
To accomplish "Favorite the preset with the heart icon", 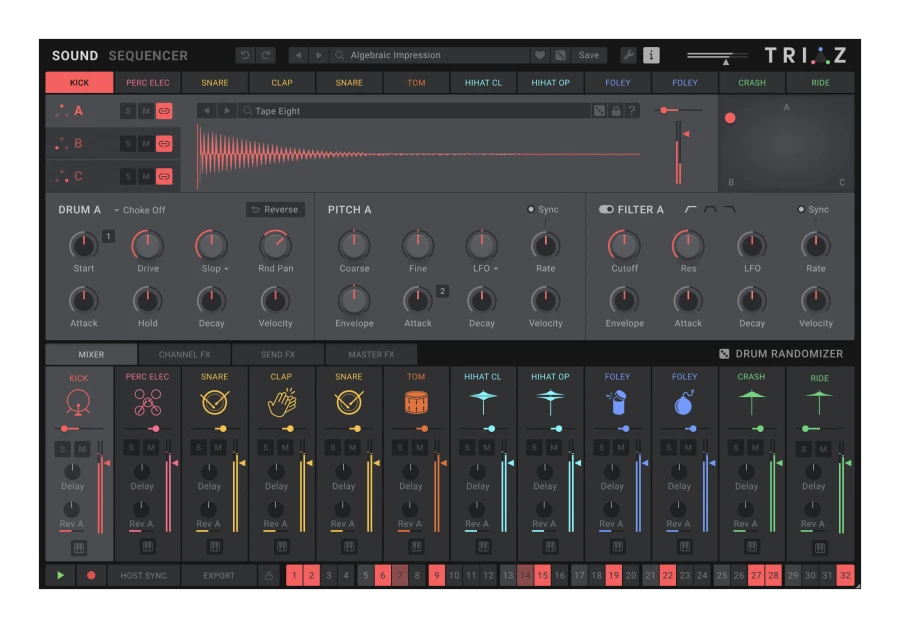I will tap(540, 55).
